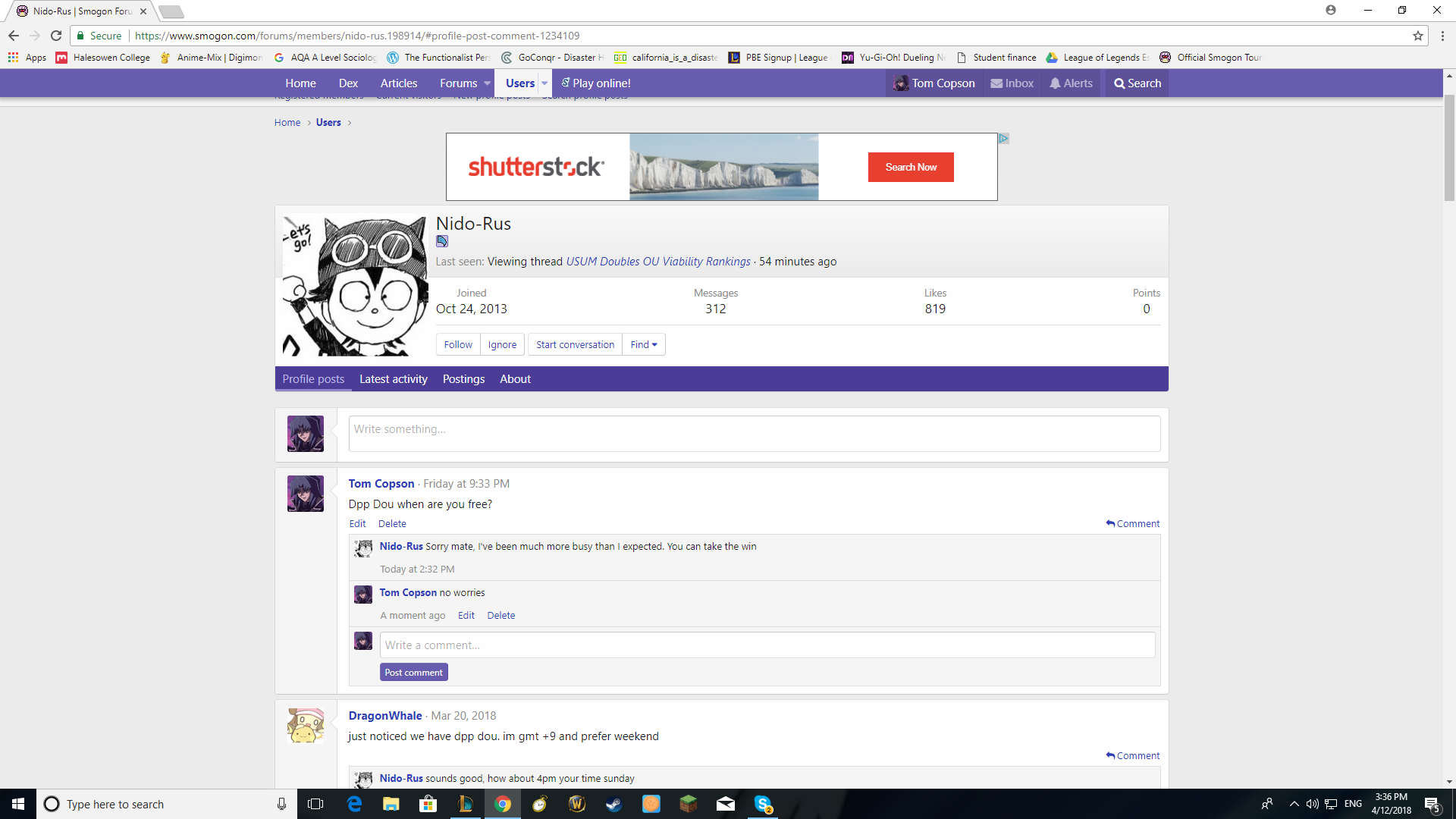The image size is (1456, 819).
Task: Open the forum Search magnifier
Action: tap(1137, 83)
